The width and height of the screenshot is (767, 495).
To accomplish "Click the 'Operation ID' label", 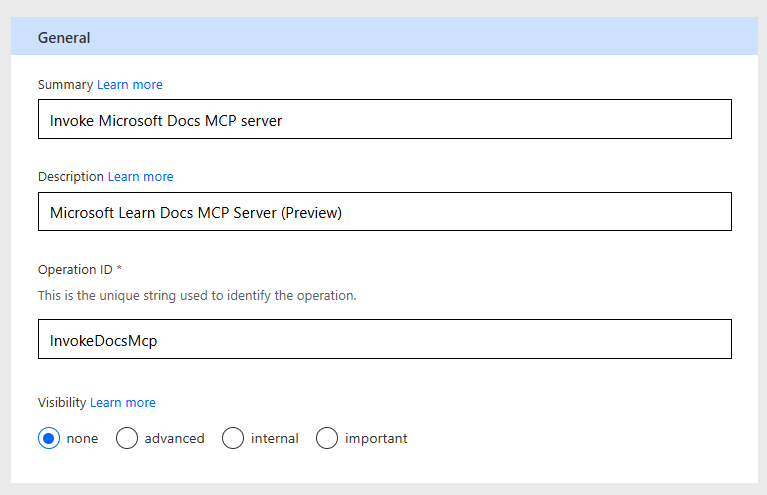I will click(75, 270).
